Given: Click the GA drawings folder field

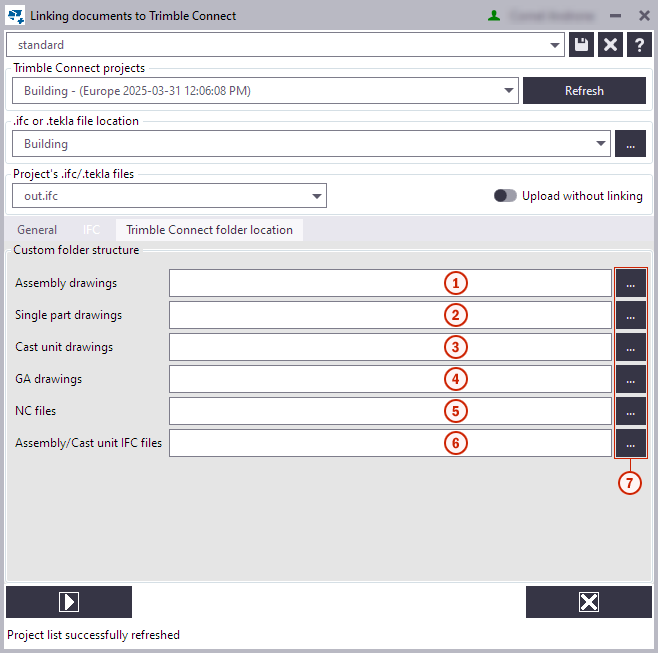Looking at the screenshot, I should pyautogui.click(x=390, y=379).
